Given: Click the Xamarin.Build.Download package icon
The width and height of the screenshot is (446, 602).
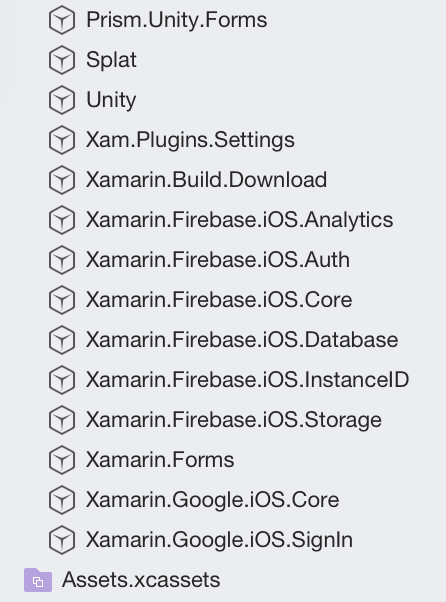Looking at the screenshot, I should pos(61,180).
